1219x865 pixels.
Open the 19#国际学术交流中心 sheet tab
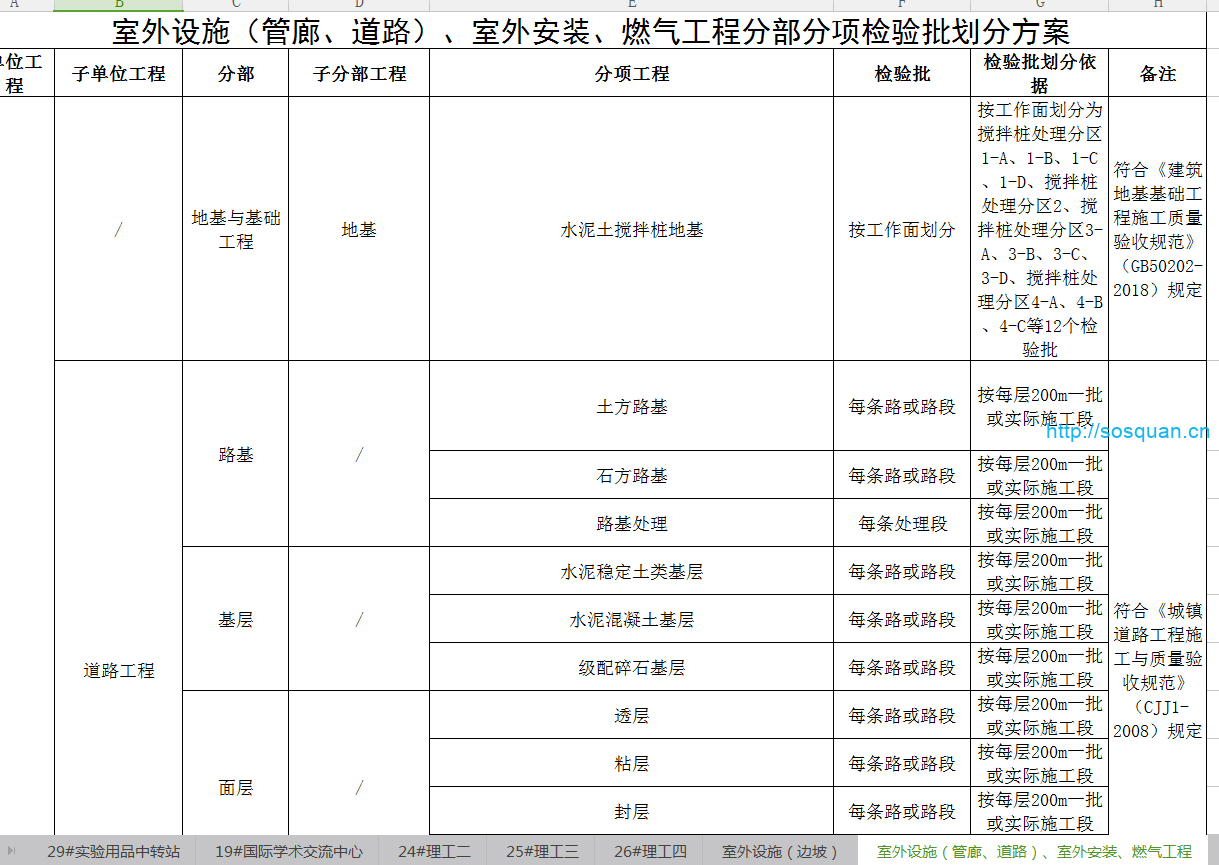pos(289,852)
